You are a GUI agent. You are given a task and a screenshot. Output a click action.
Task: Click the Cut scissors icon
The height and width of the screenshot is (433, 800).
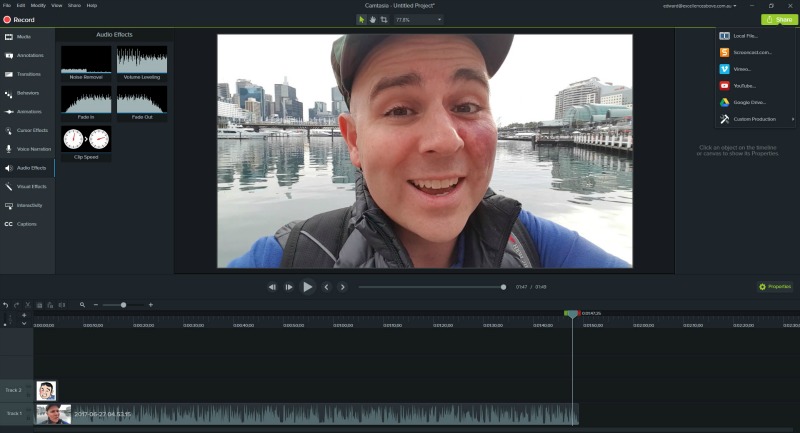[28, 305]
